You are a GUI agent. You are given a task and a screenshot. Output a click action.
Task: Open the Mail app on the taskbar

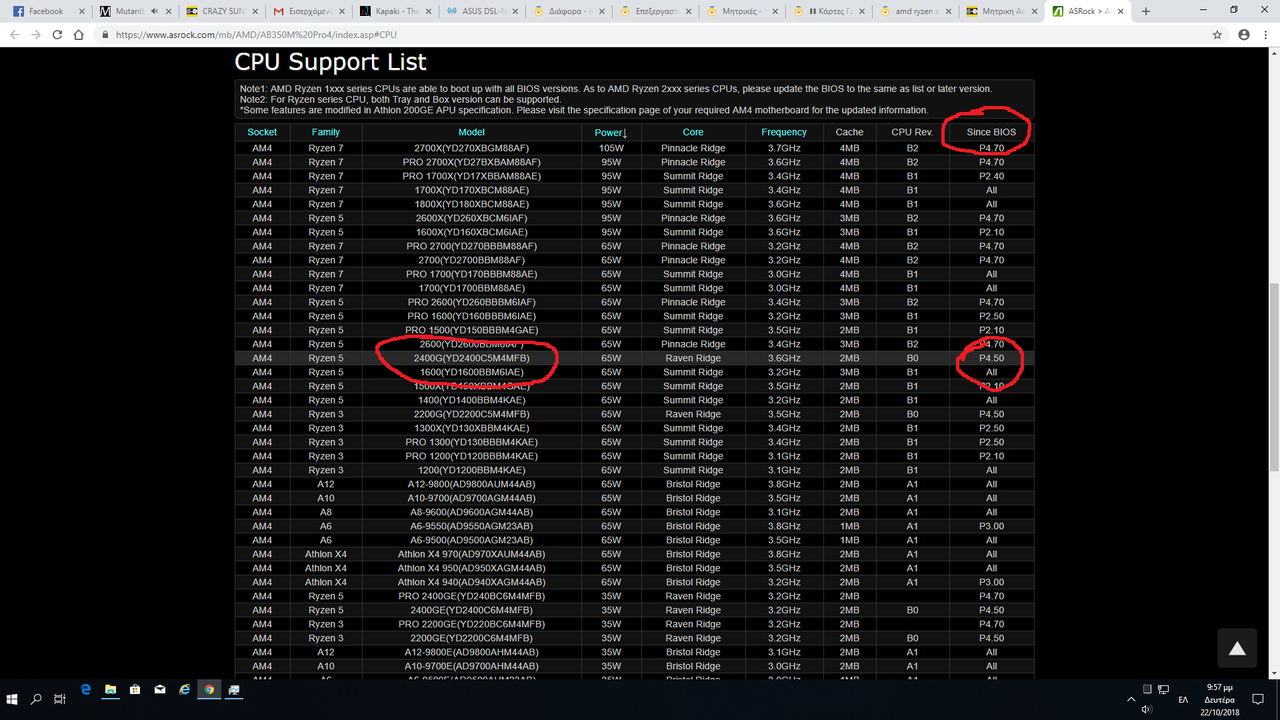coord(160,690)
